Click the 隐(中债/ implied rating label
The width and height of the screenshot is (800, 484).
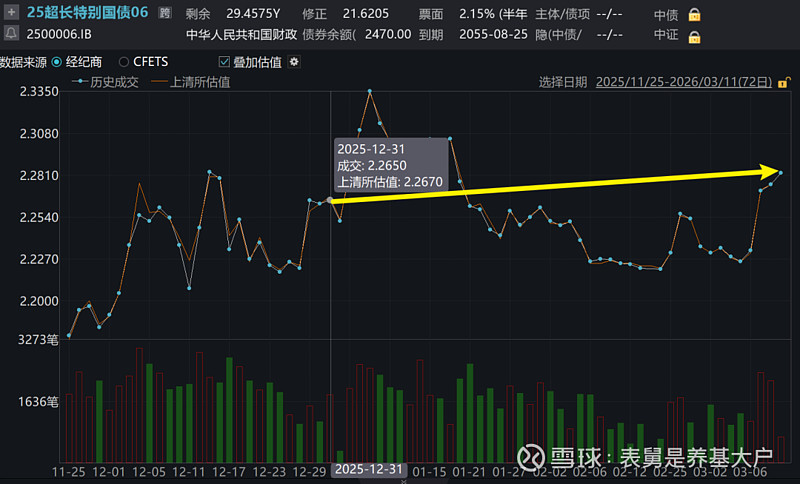(558, 35)
